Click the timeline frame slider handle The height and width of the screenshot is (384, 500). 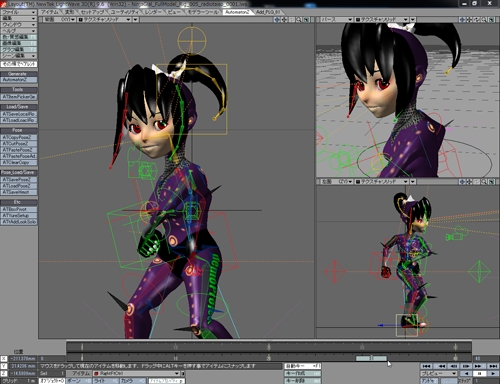(371, 358)
